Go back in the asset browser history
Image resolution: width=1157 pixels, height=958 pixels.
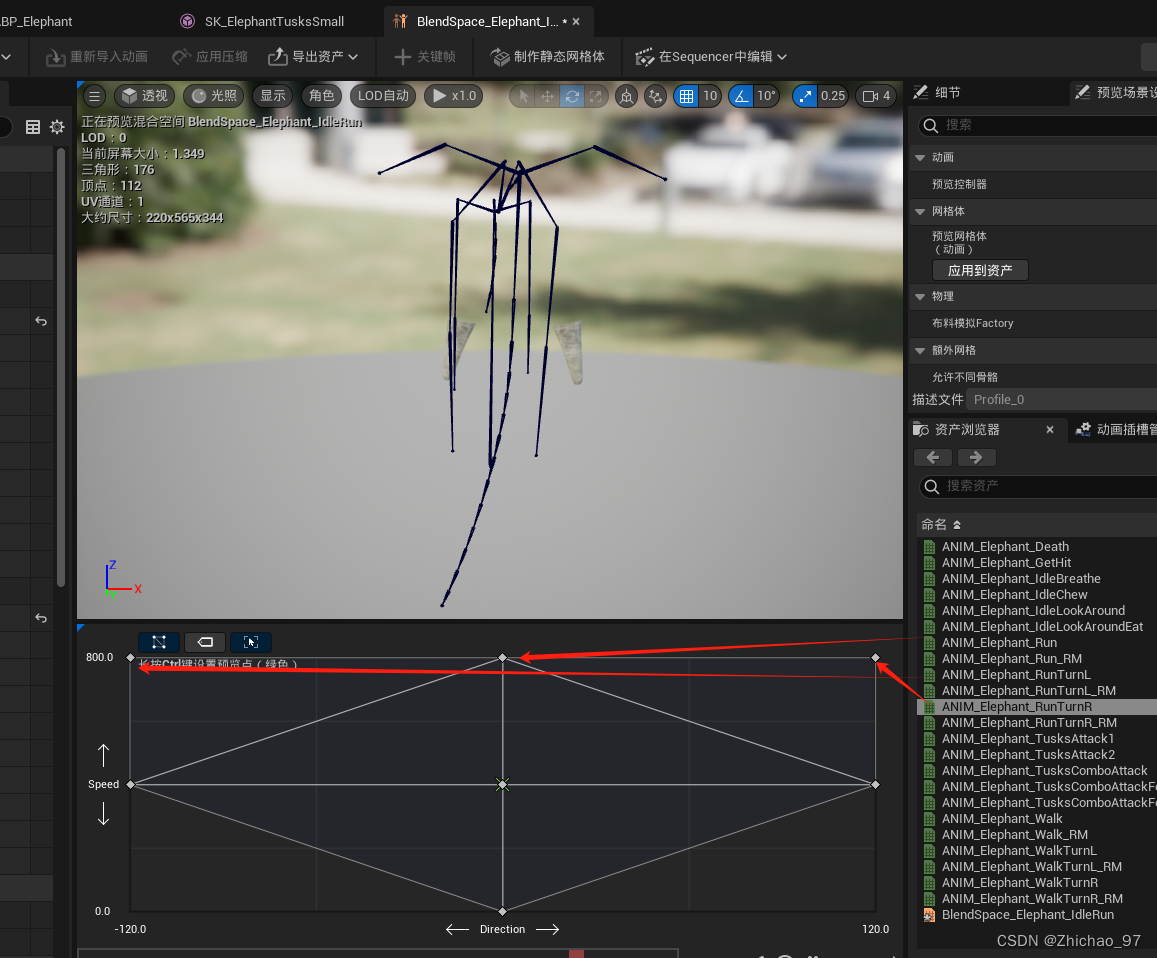point(933,458)
